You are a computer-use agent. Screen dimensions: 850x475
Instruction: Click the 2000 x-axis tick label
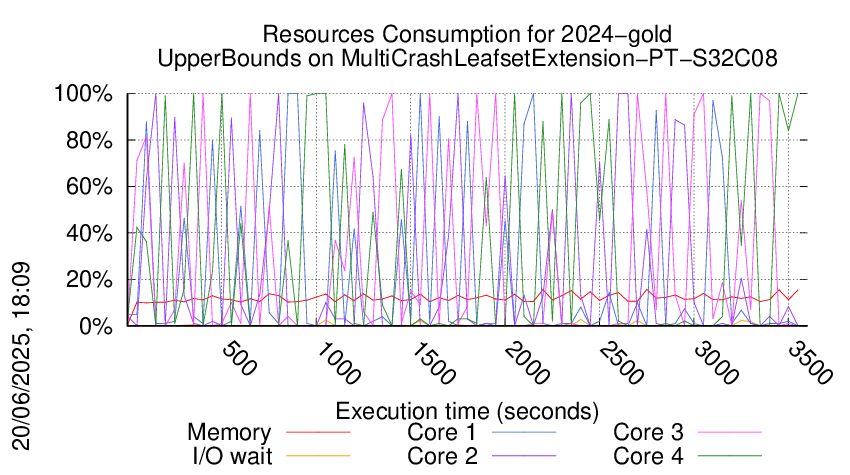[527, 363]
